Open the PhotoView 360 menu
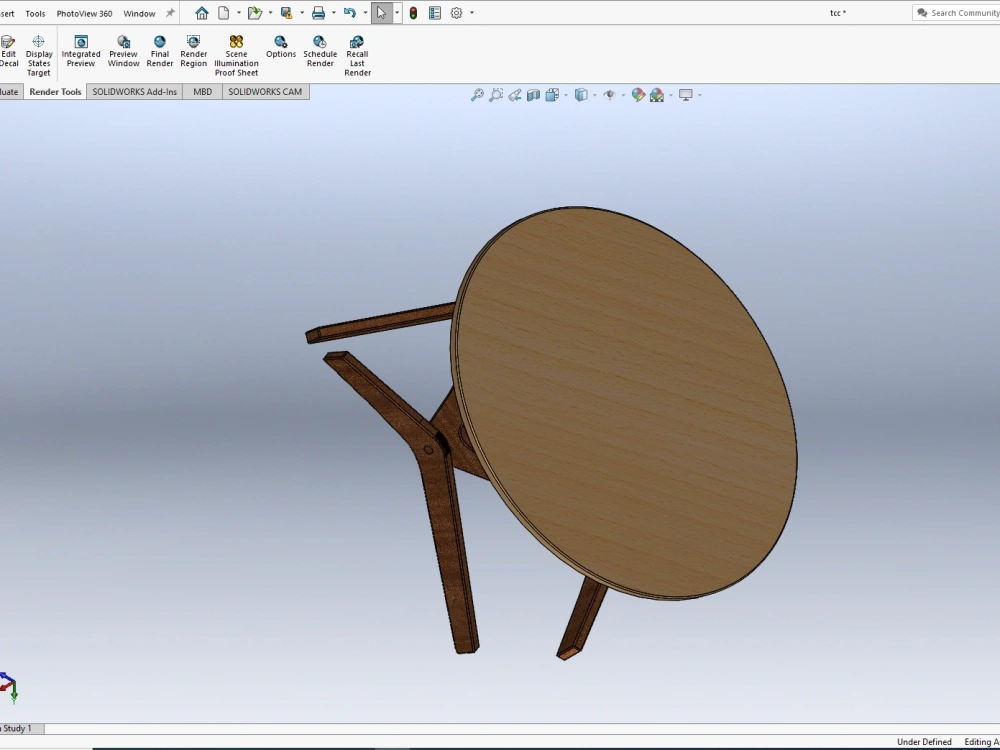The height and width of the screenshot is (750, 1000). click(x=84, y=13)
